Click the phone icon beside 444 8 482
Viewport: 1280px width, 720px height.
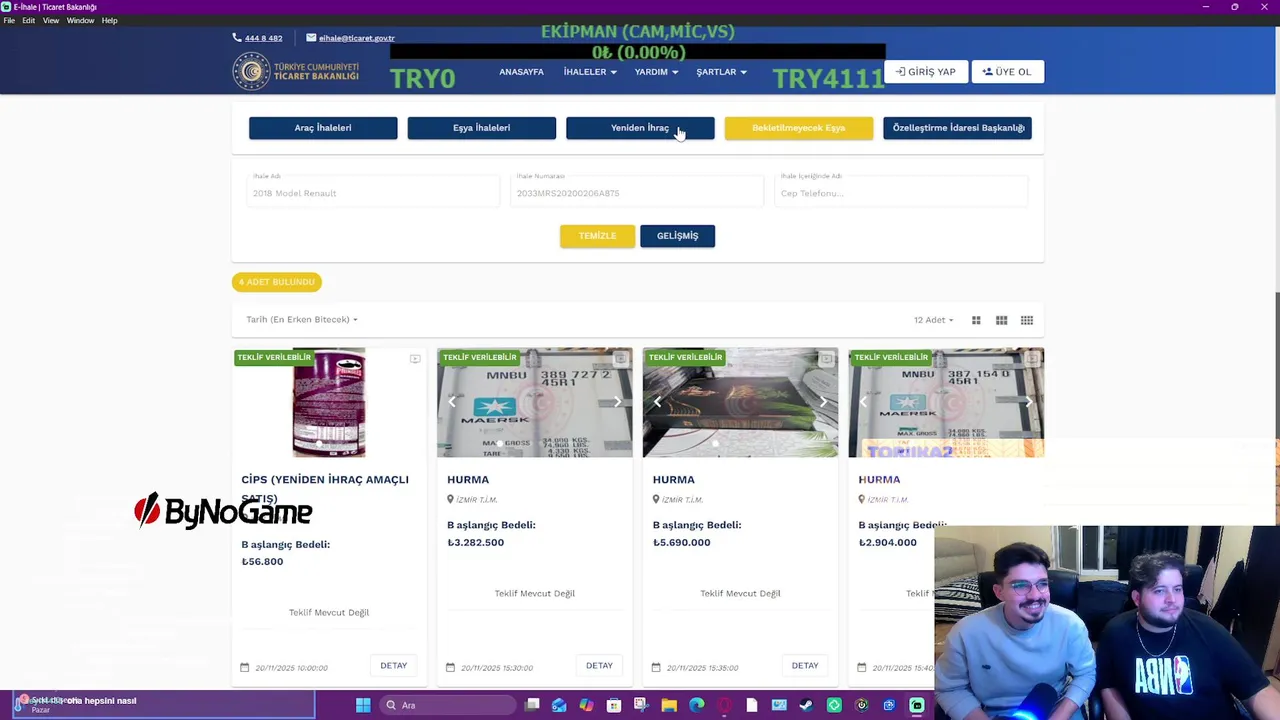click(x=237, y=38)
